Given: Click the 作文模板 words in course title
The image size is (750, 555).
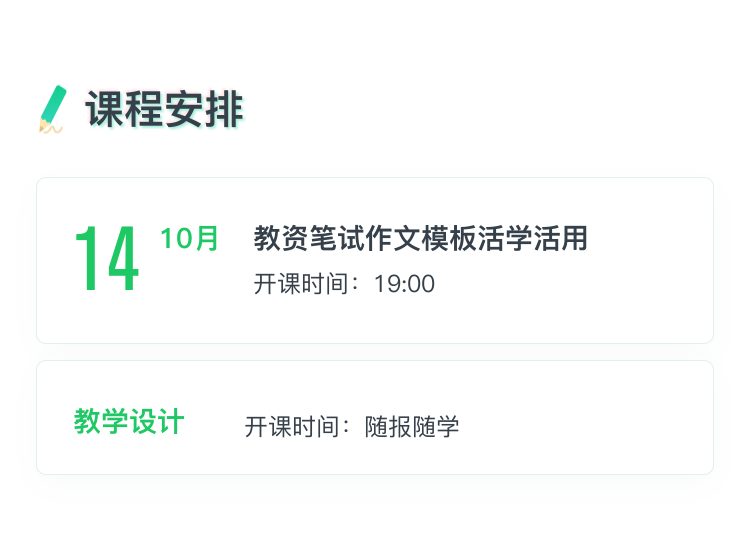Looking at the screenshot, I should tap(420, 238).
